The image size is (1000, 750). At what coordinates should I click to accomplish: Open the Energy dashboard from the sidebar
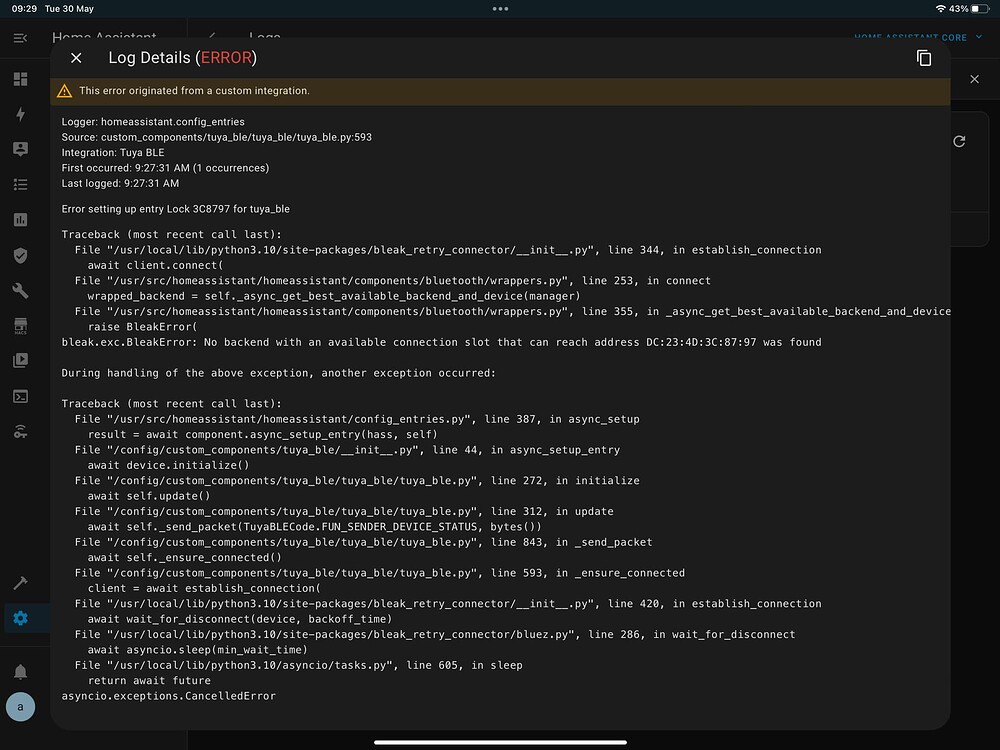click(21, 113)
